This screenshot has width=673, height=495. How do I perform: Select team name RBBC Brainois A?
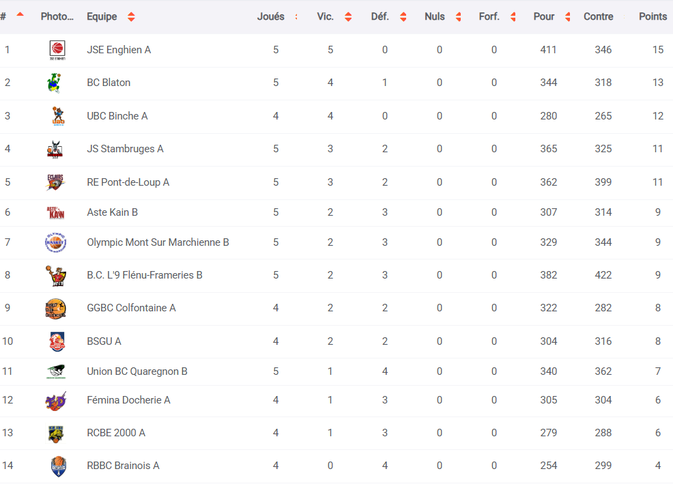(123, 465)
